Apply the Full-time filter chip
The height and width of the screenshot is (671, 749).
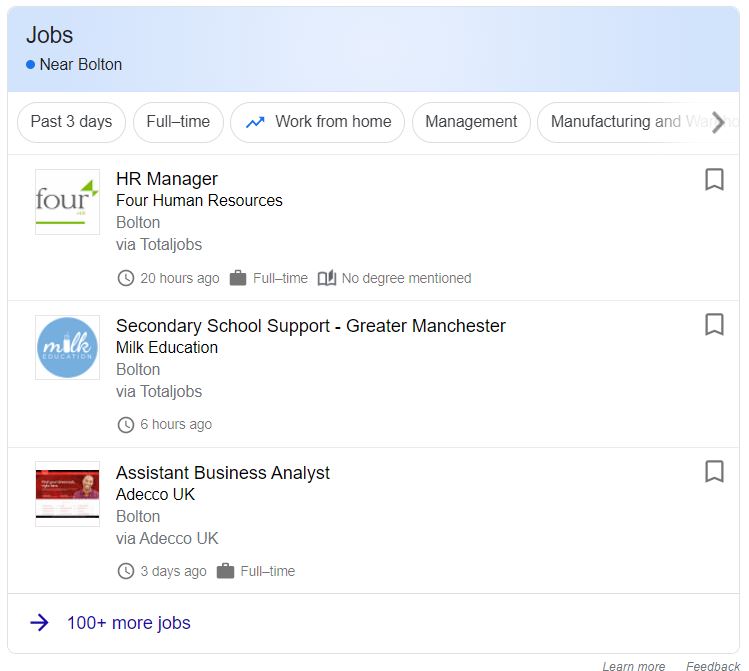[178, 122]
